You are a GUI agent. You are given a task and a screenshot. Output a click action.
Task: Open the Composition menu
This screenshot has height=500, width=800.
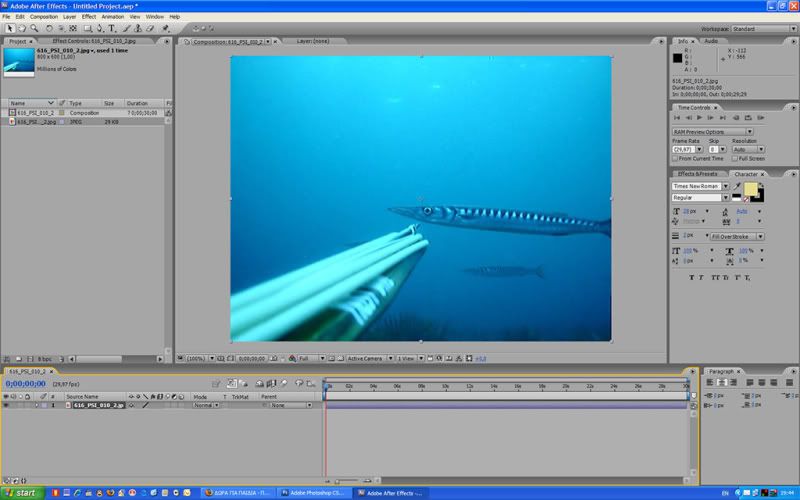[x=43, y=17]
